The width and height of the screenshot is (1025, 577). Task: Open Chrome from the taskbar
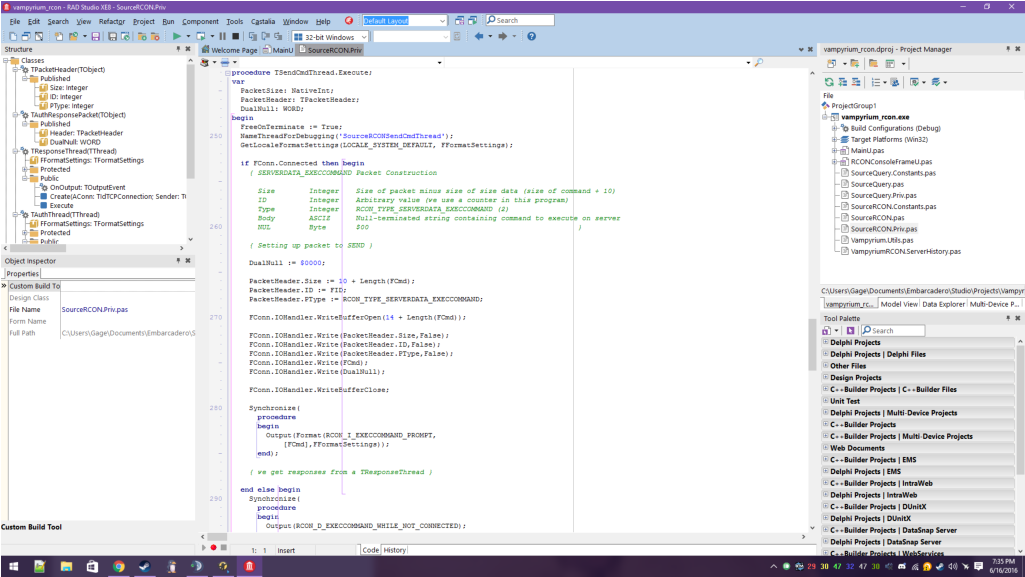(118, 566)
